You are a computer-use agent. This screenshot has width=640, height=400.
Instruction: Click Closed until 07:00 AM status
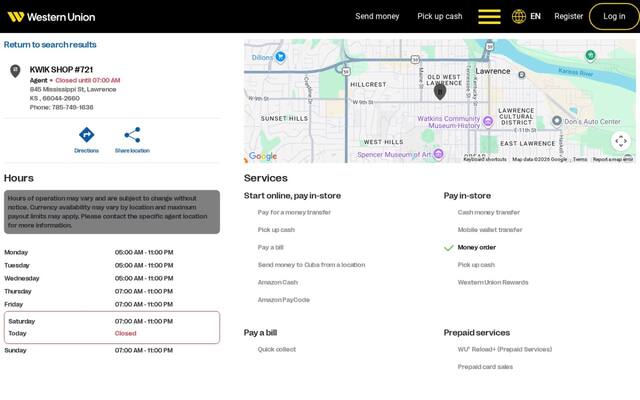click(x=88, y=80)
